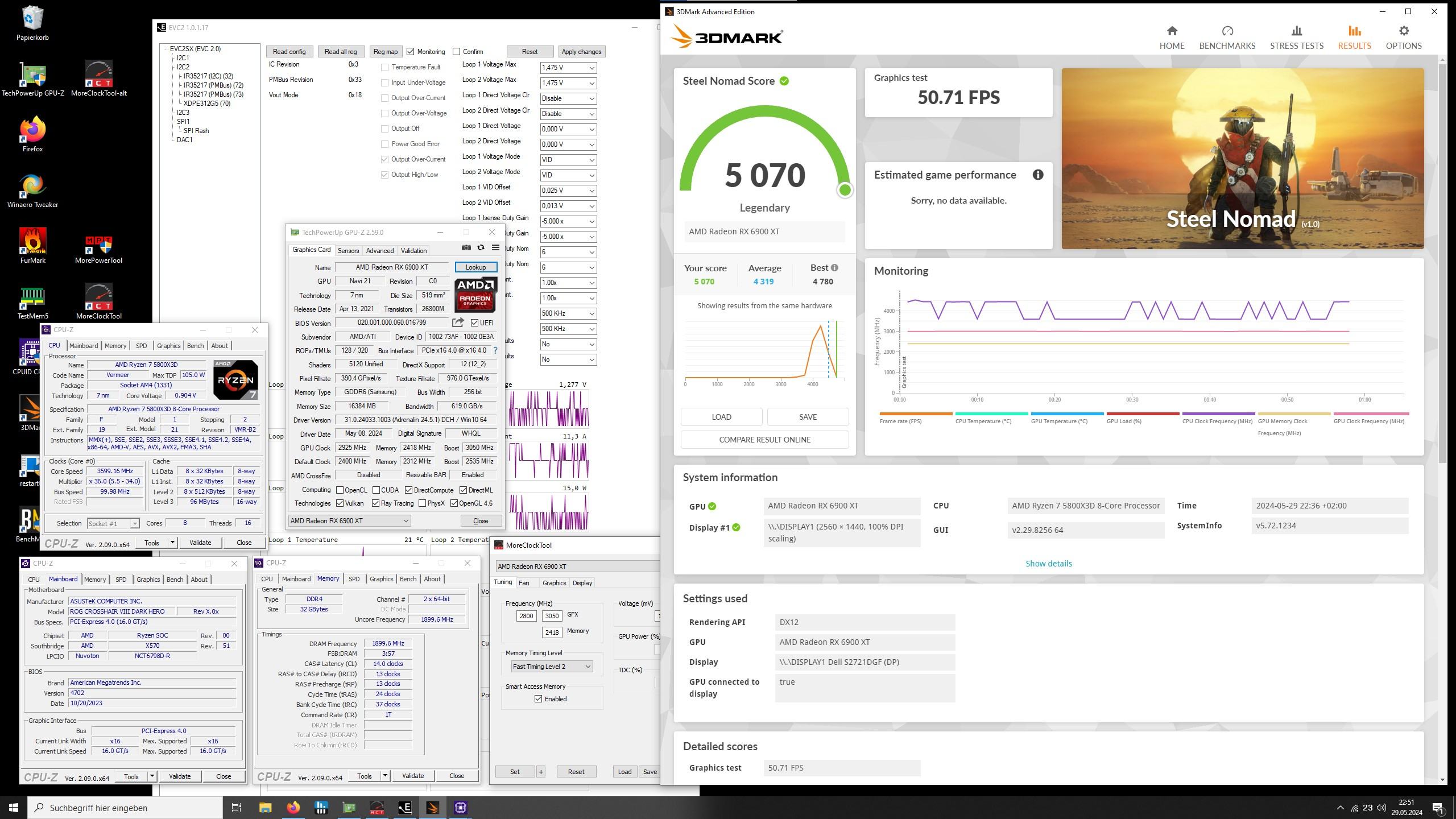Open Windows Start menu

pos(14,808)
